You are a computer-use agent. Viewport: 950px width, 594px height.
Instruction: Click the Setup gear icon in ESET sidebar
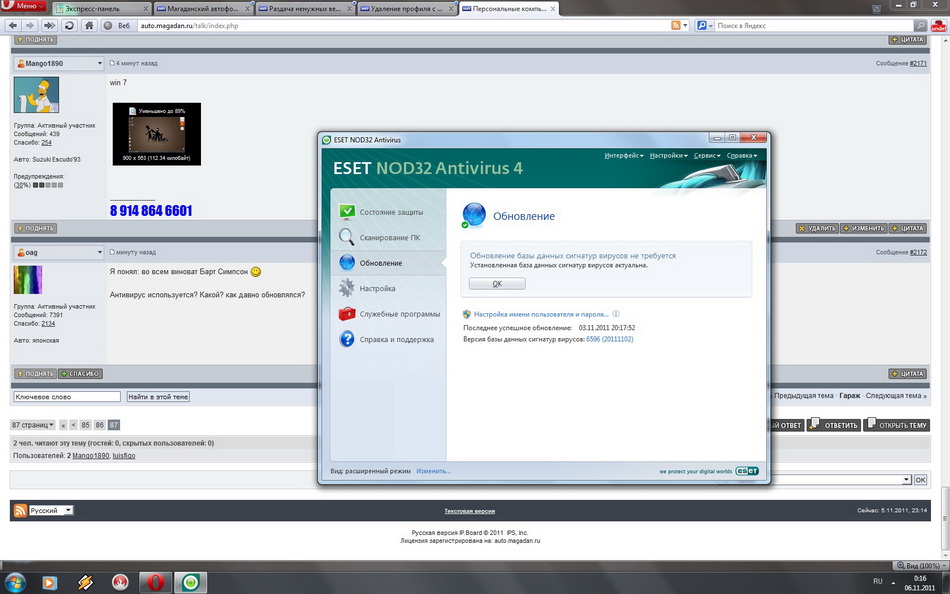click(347, 289)
